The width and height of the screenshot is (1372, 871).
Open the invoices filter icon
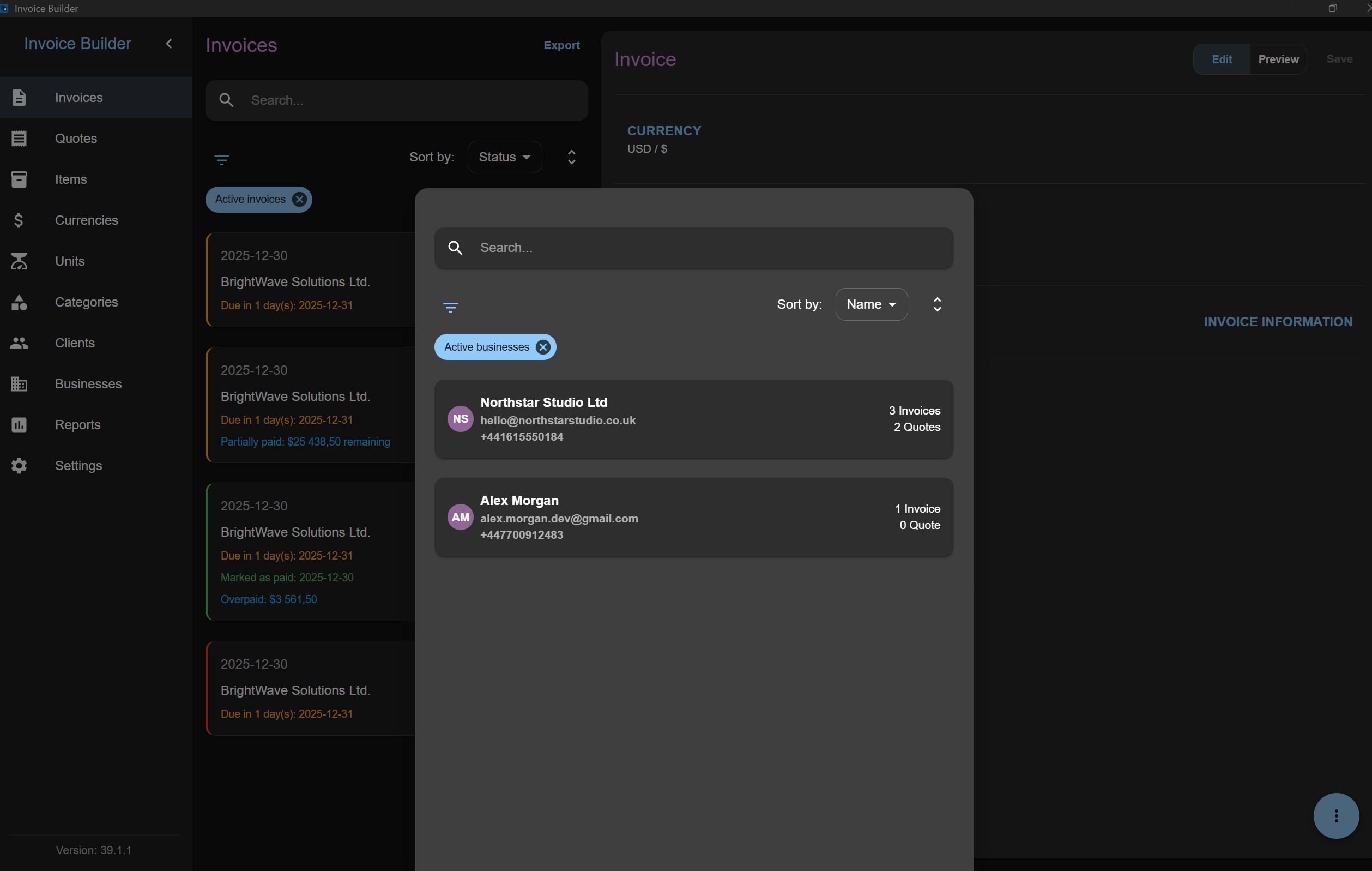(222, 160)
